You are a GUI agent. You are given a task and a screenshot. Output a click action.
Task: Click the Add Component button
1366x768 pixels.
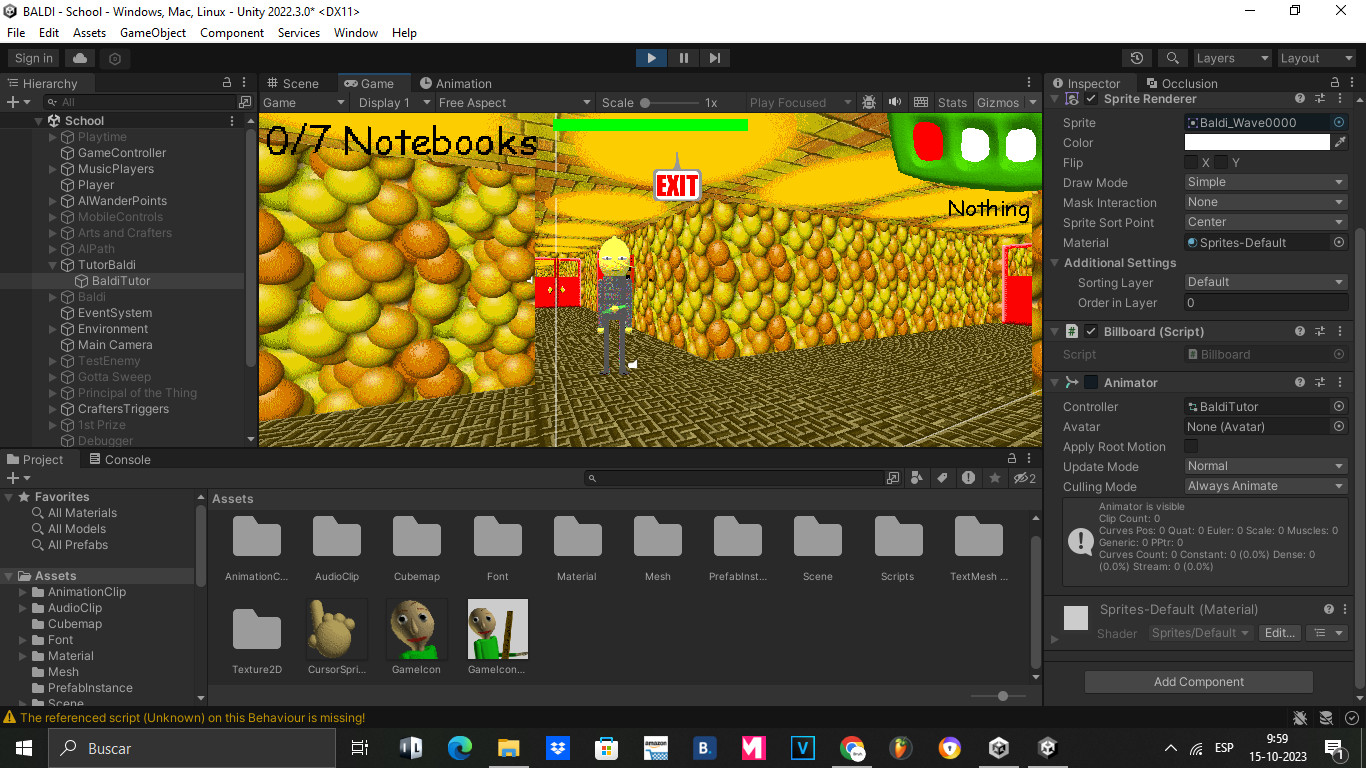tap(1197, 681)
